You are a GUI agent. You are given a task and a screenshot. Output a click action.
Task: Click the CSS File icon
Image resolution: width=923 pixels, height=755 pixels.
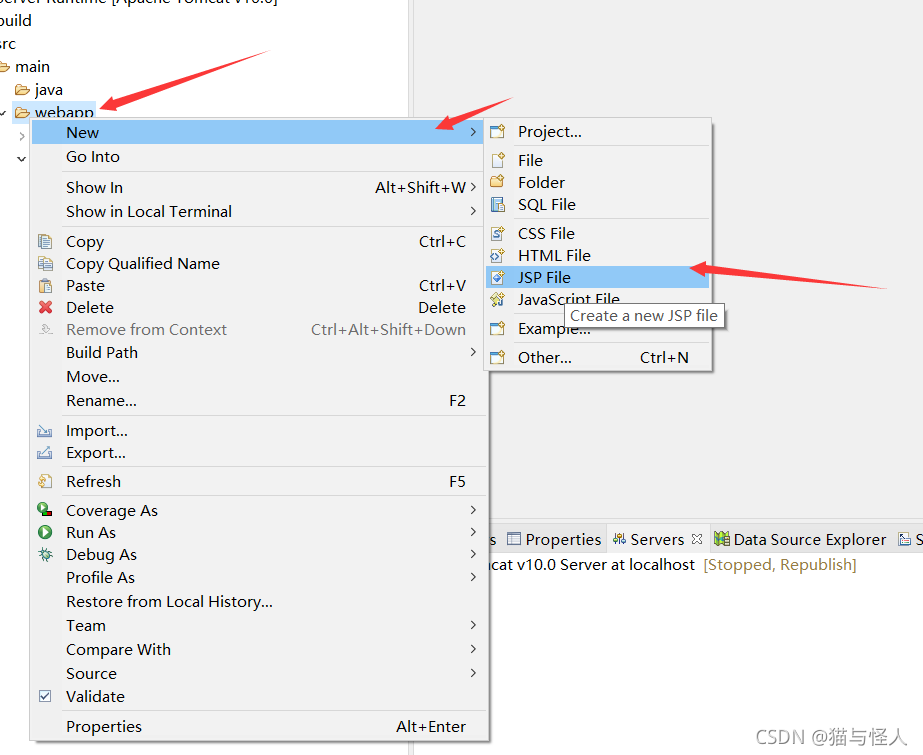click(x=497, y=233)
